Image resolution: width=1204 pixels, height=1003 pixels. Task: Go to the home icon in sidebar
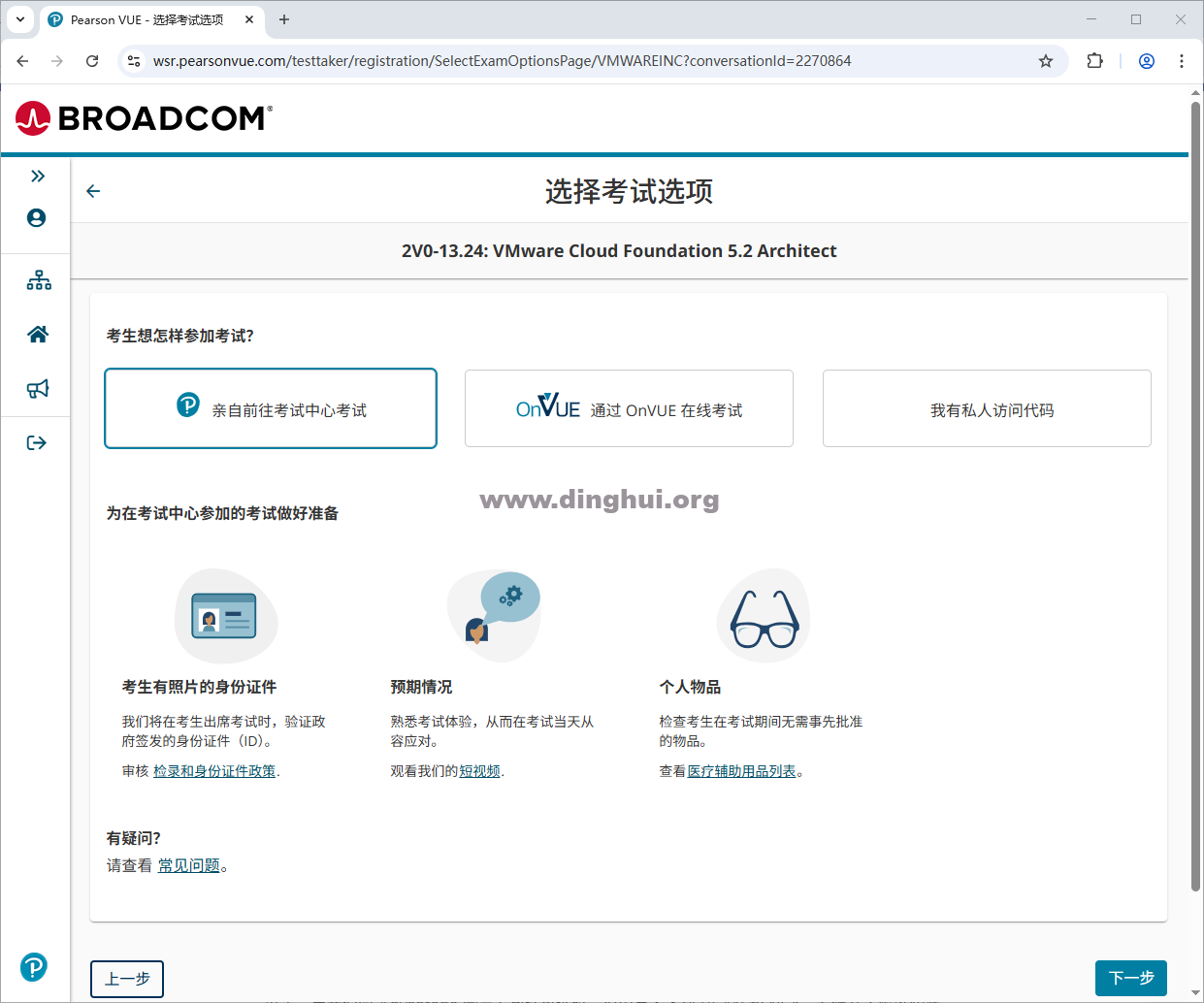pos(38,335)
